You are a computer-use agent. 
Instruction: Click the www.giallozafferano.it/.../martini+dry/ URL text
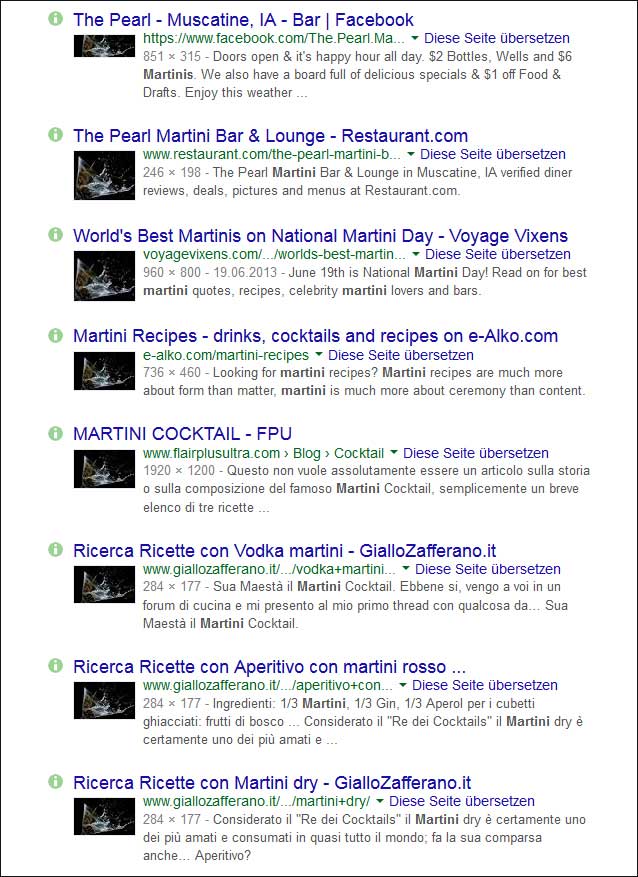tap(257, 801)
